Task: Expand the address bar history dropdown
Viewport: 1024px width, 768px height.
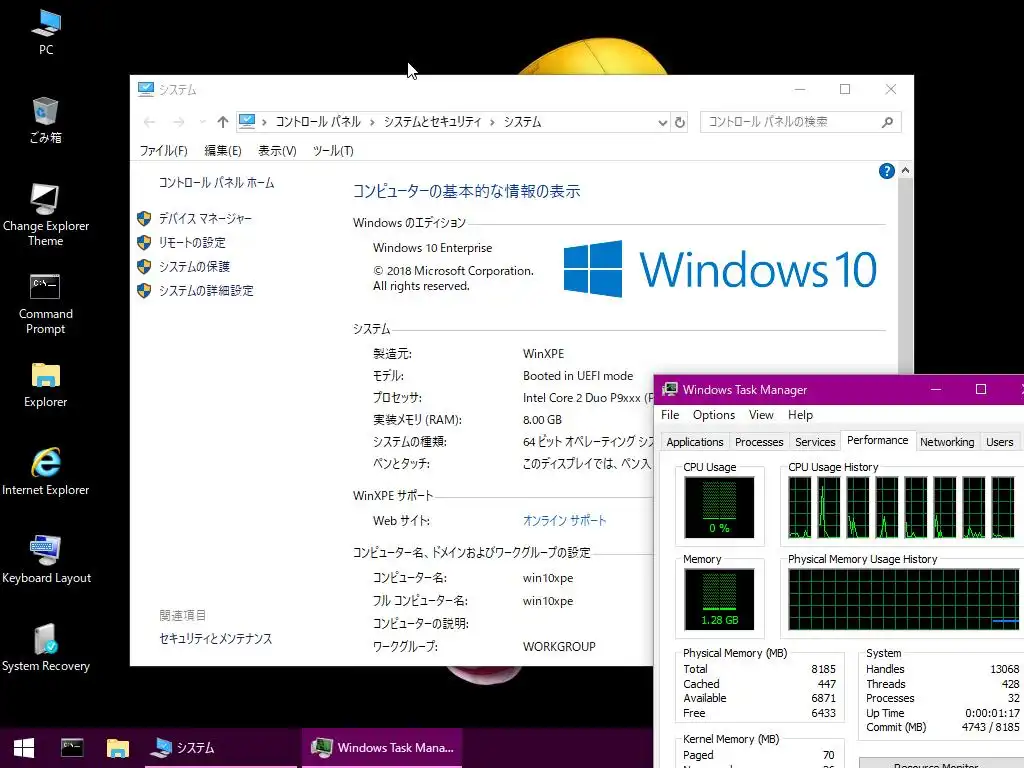Action: (x=662, y=123)
